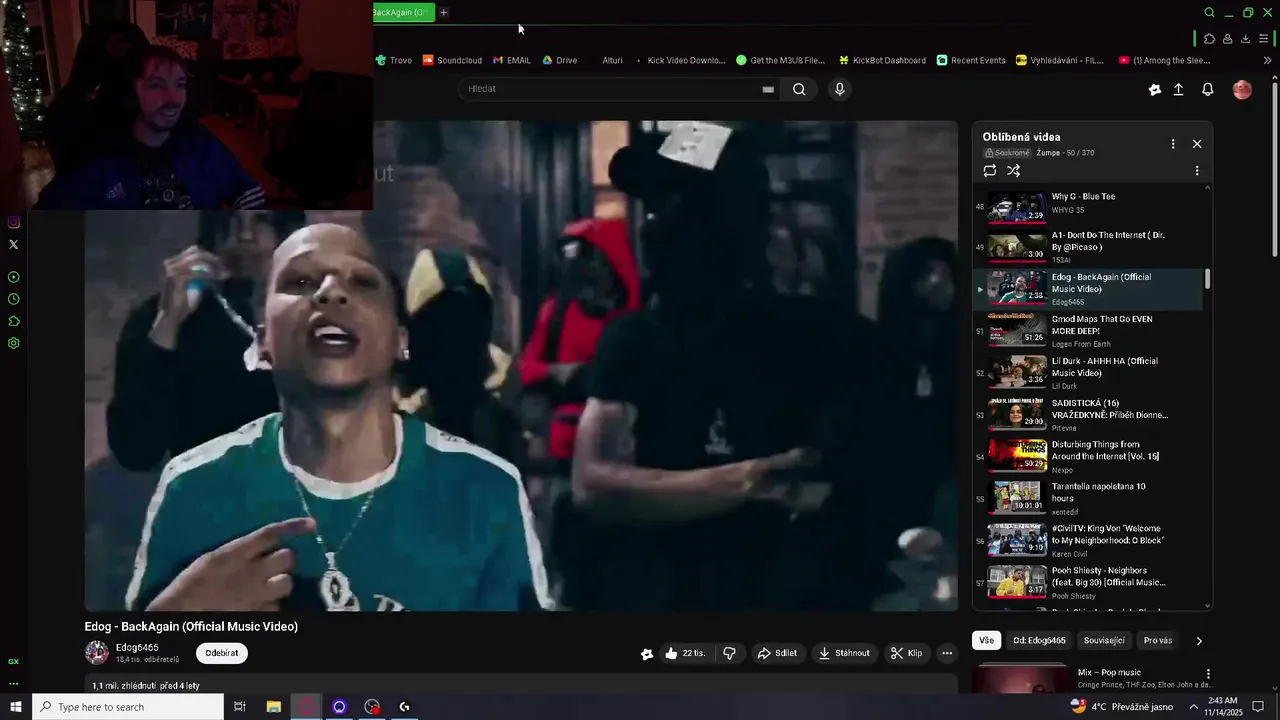Create a clip with Klip button
This screenshot has height=720, width=1280.
[907, 653]
